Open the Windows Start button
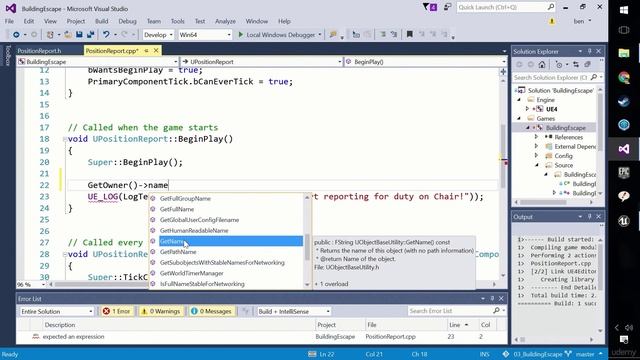 point(624,10)
